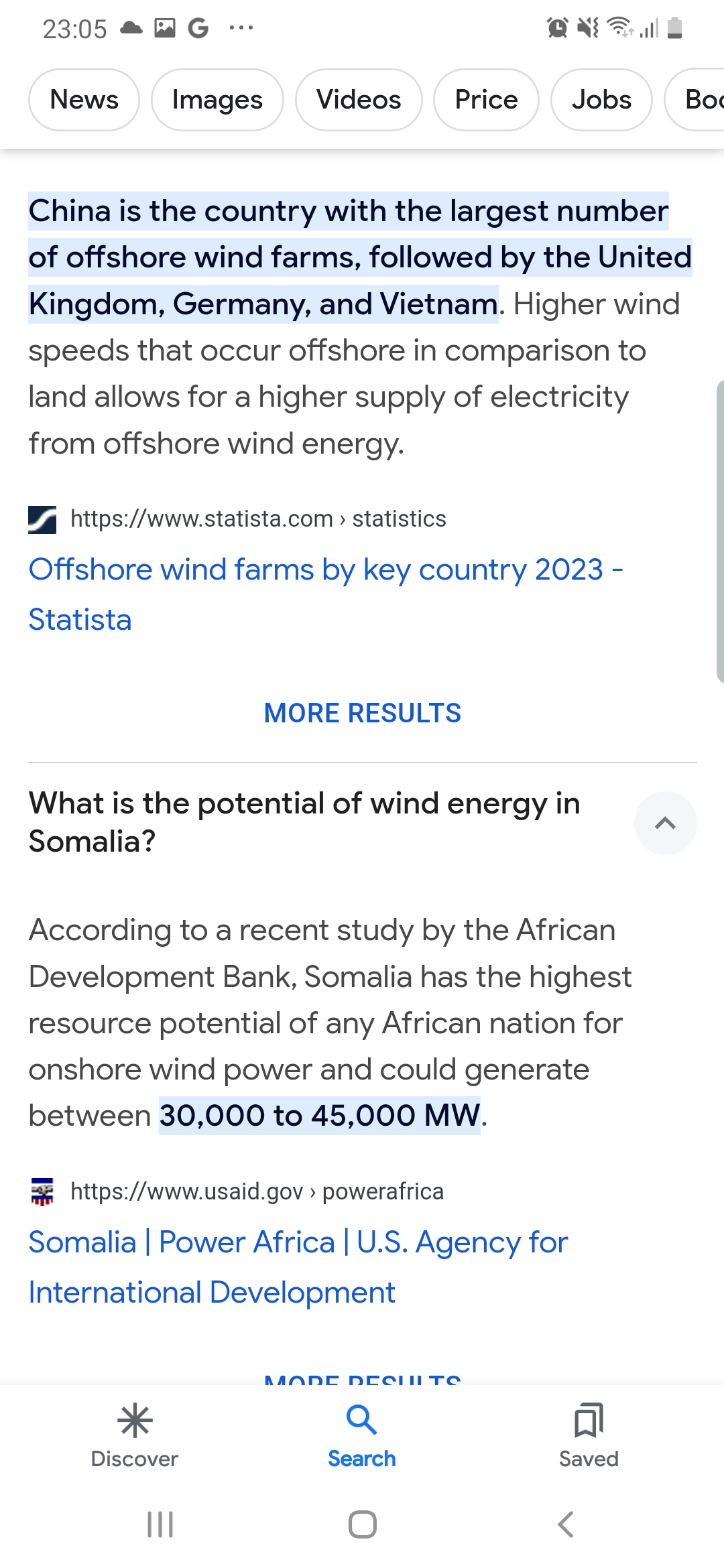Collapse the Somalia wind energy question
The width and height of the screenshot is (724, 1568).
(x=665, y=823)
